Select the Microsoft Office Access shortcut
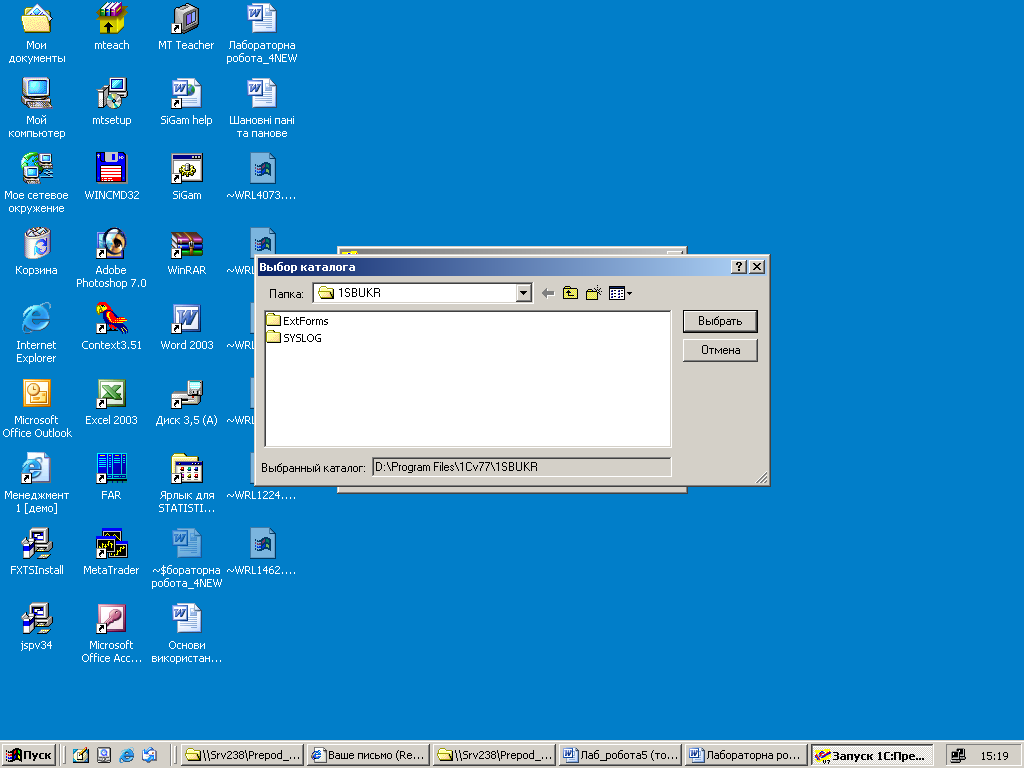This screenshot has height=768, width=1024. pyautogui.click(x=111, y=633)
